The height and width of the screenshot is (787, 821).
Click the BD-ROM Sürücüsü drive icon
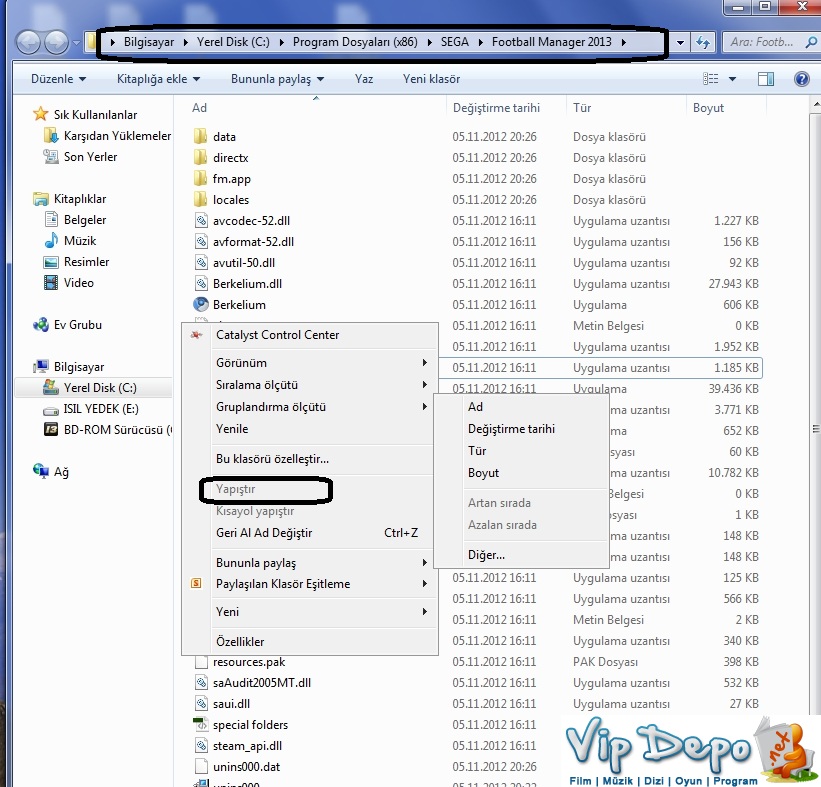click(x=51, y=430)
